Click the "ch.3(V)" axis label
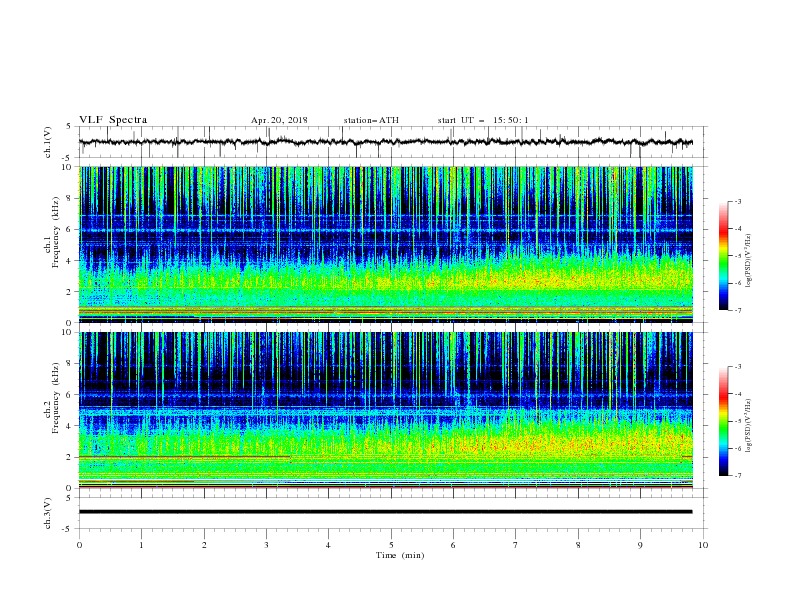Screen dimensions: 792x612 click(x=48, y=513)
